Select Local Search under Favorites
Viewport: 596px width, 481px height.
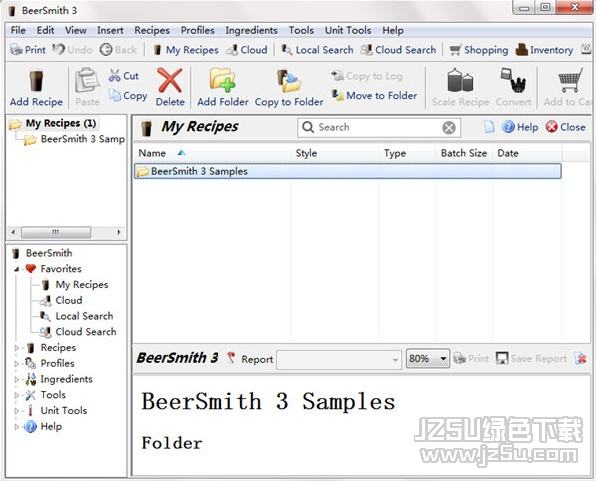pos(84,316)
